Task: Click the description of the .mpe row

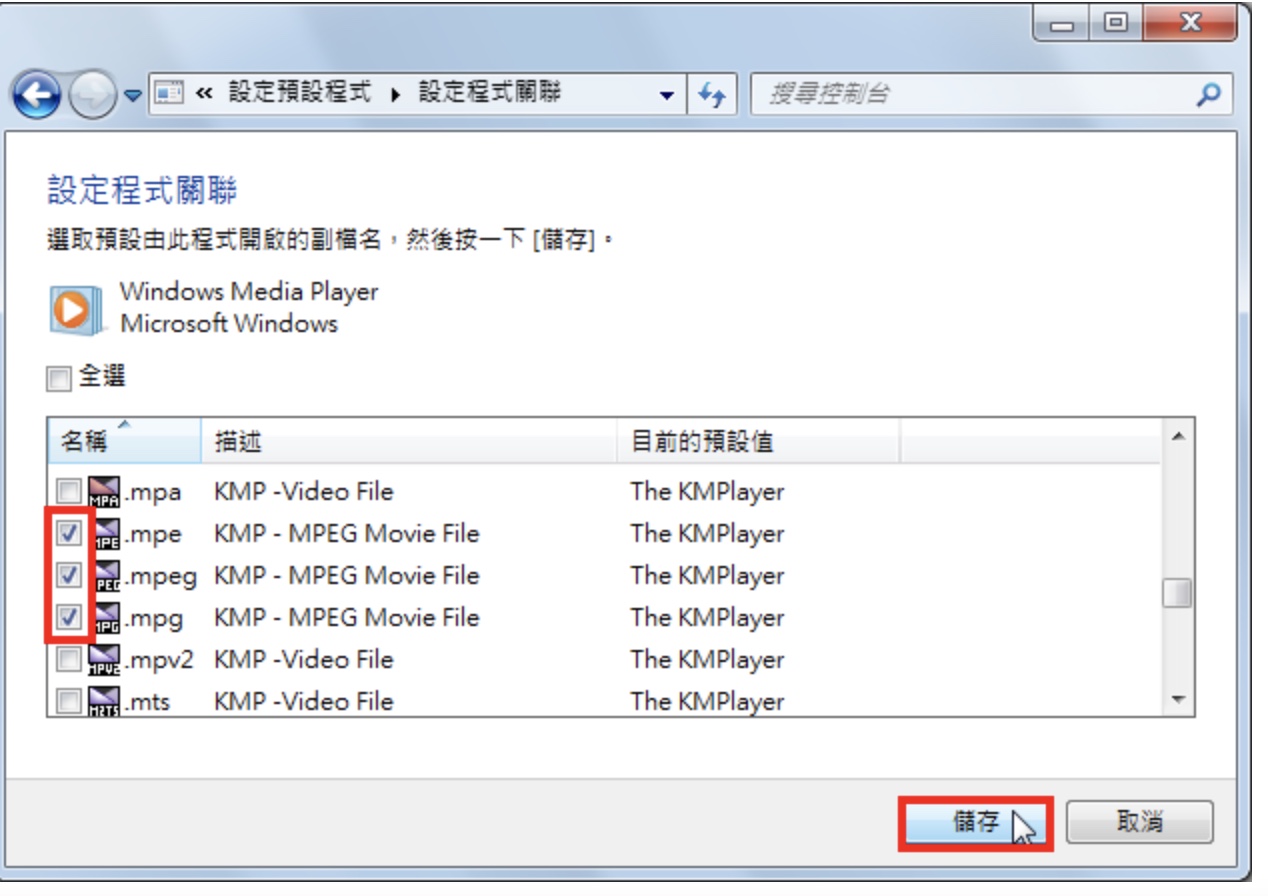Action: pos(347,534)
